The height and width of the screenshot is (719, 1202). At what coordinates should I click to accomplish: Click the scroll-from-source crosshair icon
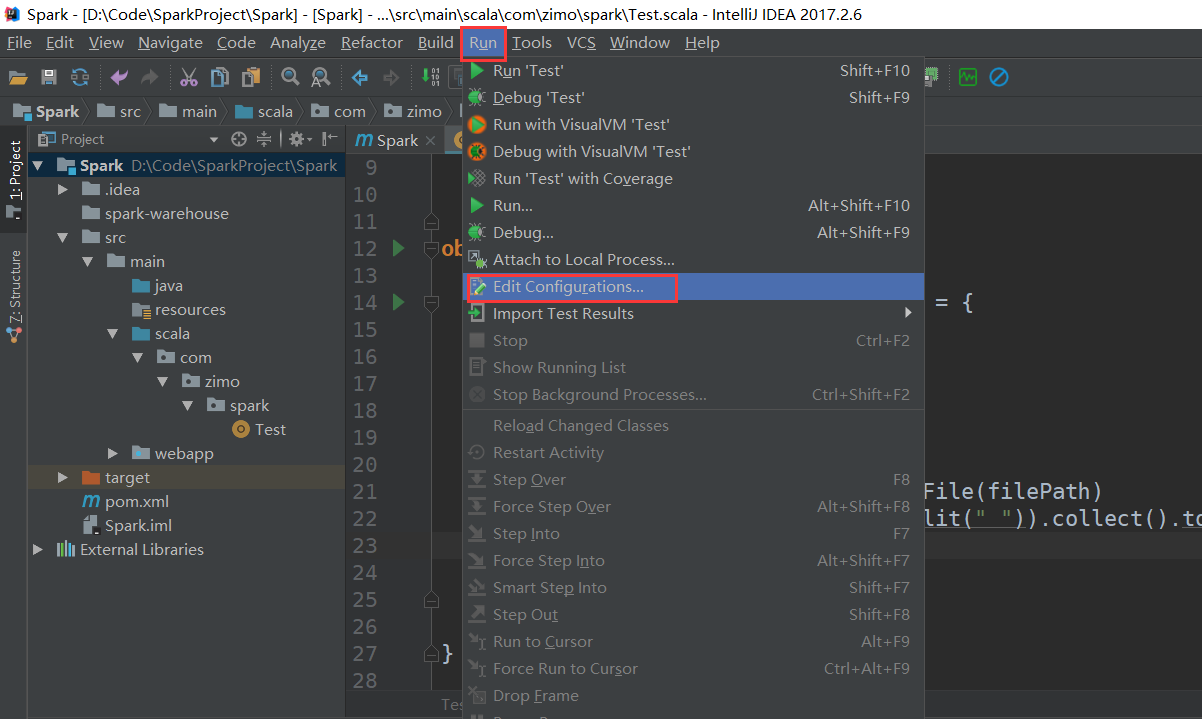[x=239, y=139]
